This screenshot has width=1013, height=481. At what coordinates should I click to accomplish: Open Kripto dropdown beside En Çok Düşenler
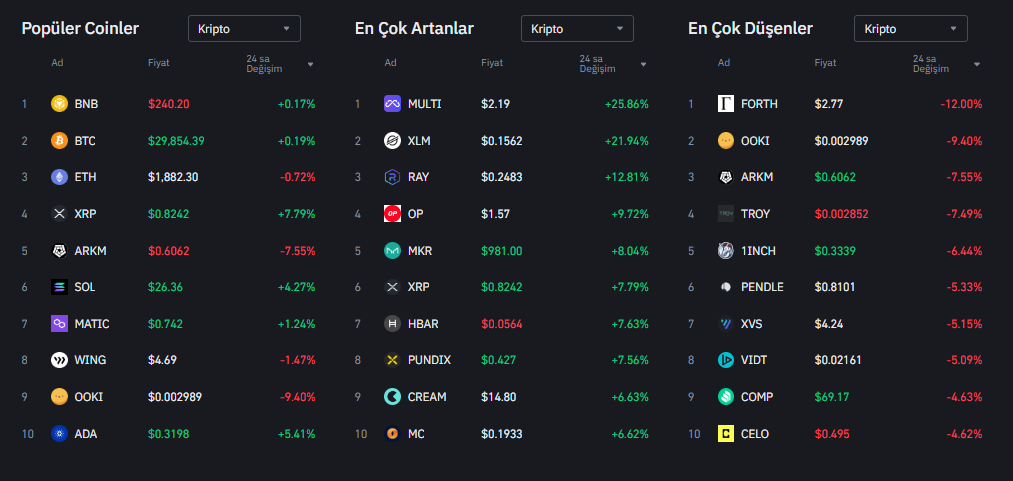tap(910, 29)
